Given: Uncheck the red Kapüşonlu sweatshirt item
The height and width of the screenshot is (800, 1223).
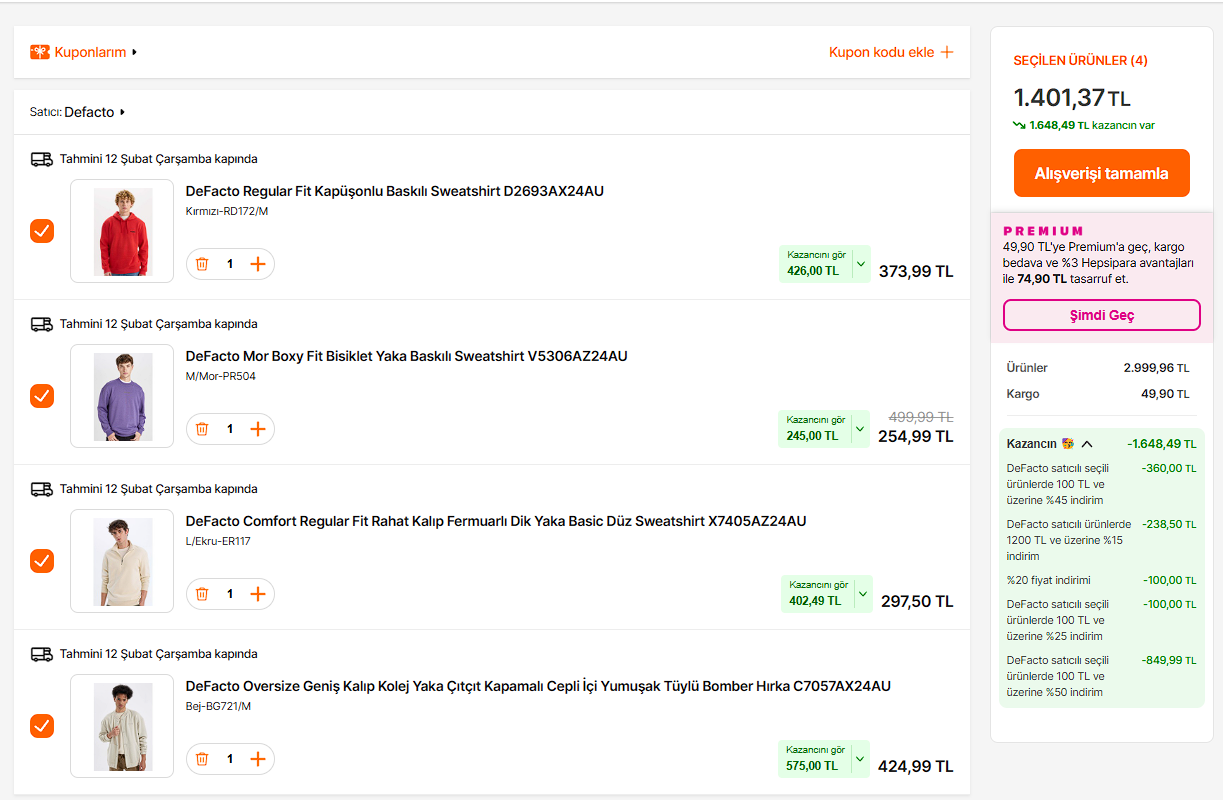Looking at the screenshot, I should click(x=42, y=231).
